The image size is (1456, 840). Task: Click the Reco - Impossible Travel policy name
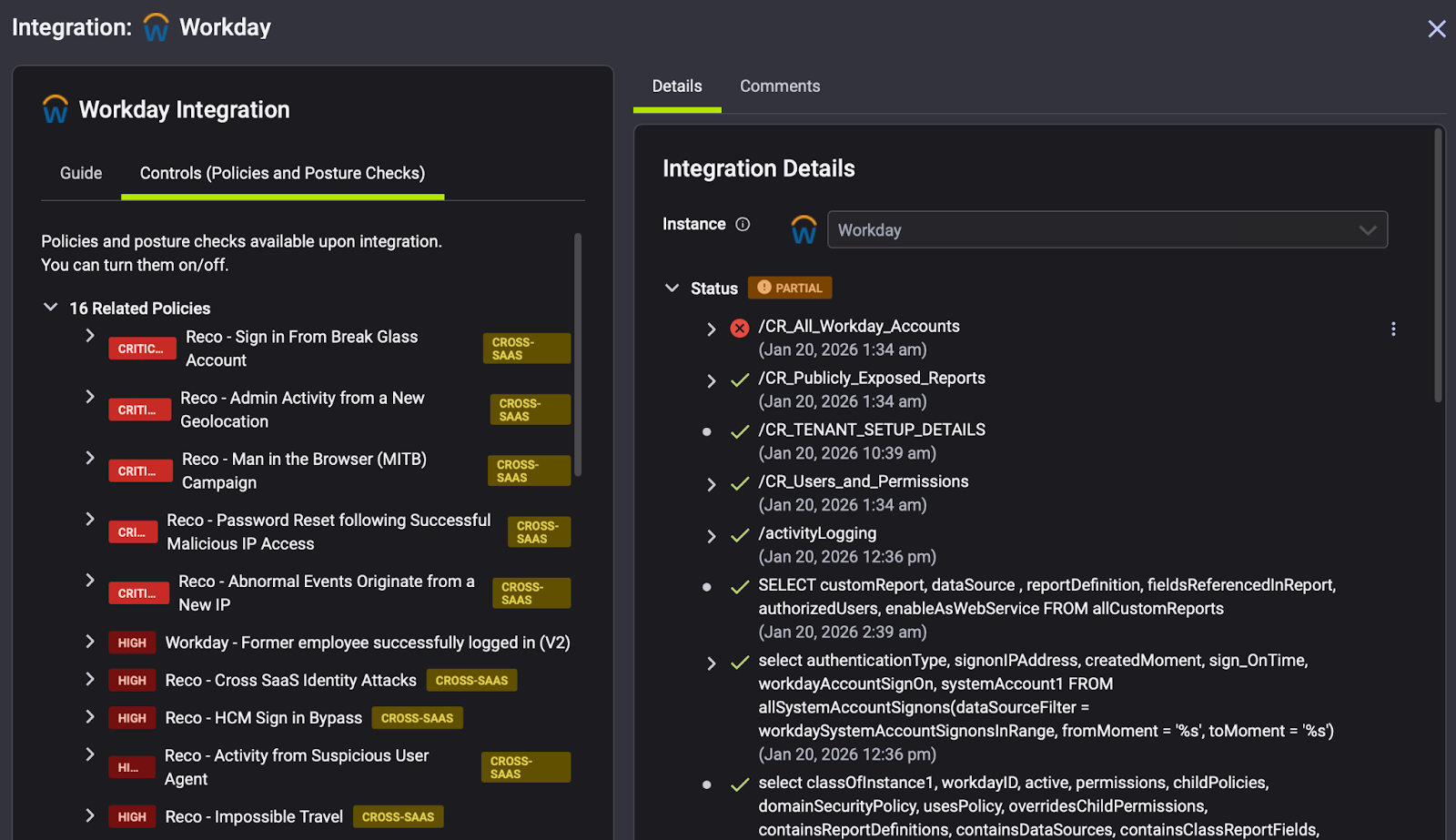[254, 816]
